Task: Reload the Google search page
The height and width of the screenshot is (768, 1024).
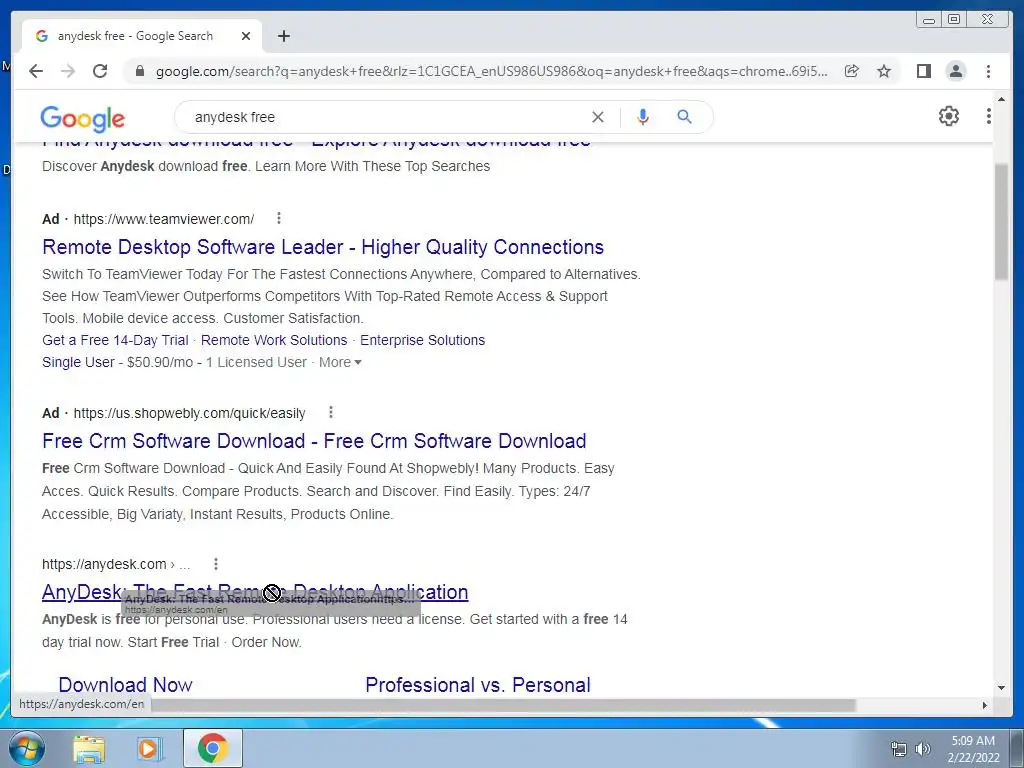Action: (x=100, y=71)
